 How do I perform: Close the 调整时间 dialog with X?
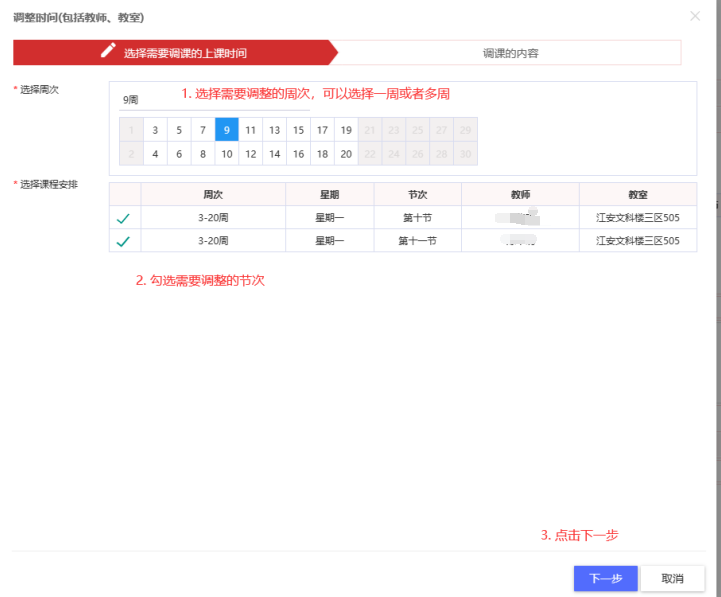[696, 17]
